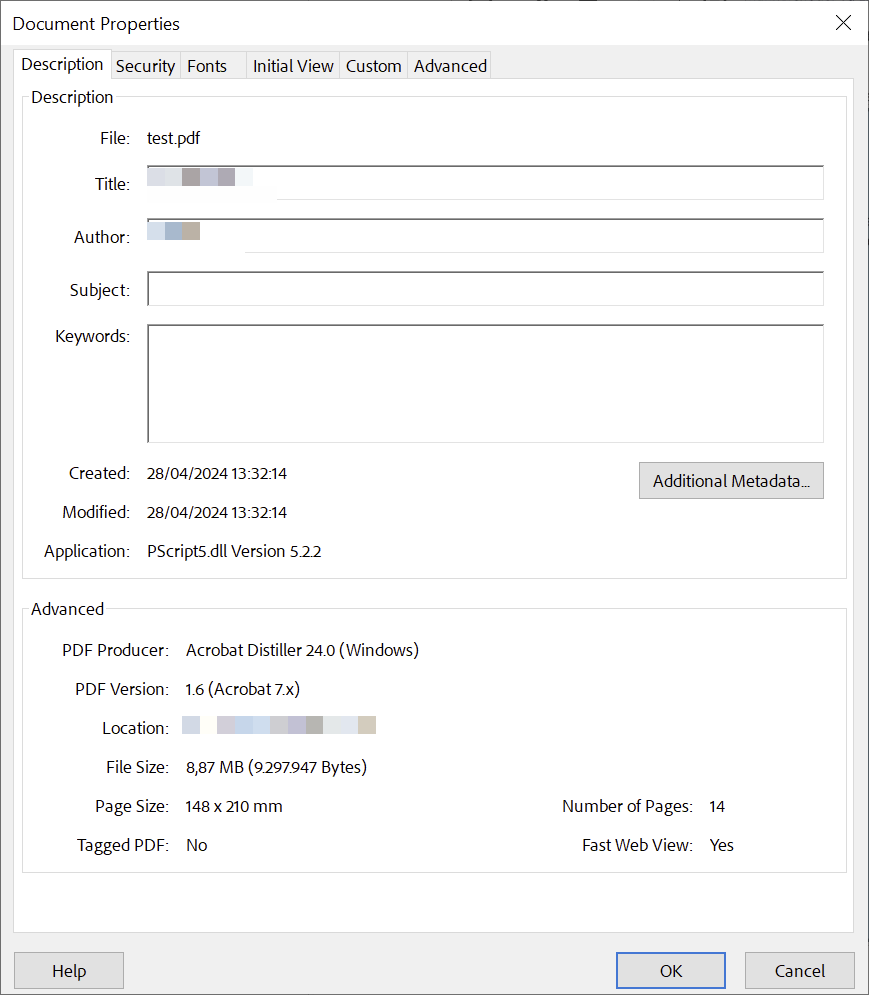Open Help for document properties

pos(68,970)
